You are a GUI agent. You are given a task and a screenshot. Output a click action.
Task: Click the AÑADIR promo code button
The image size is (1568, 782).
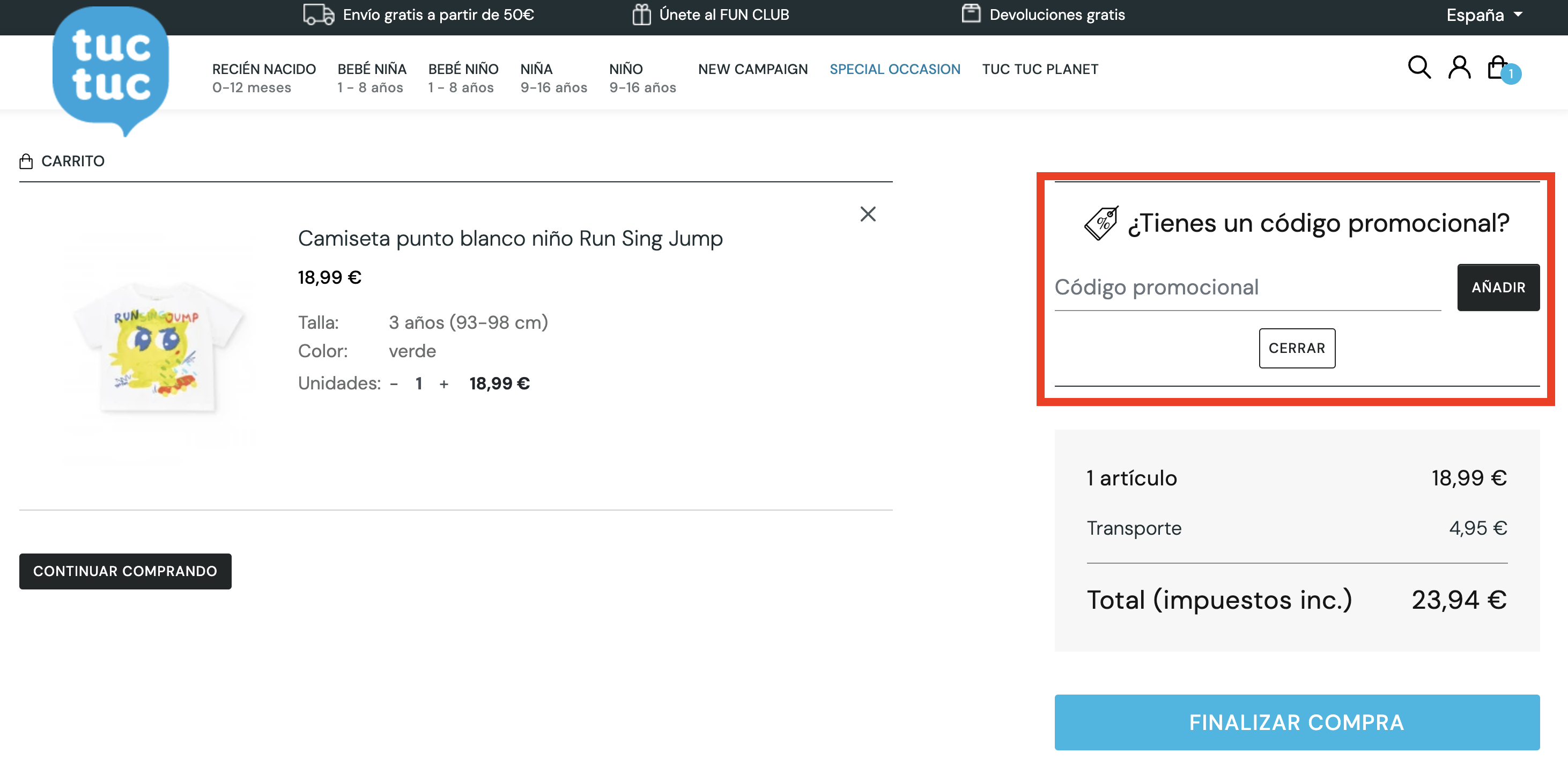[1498, 287]
